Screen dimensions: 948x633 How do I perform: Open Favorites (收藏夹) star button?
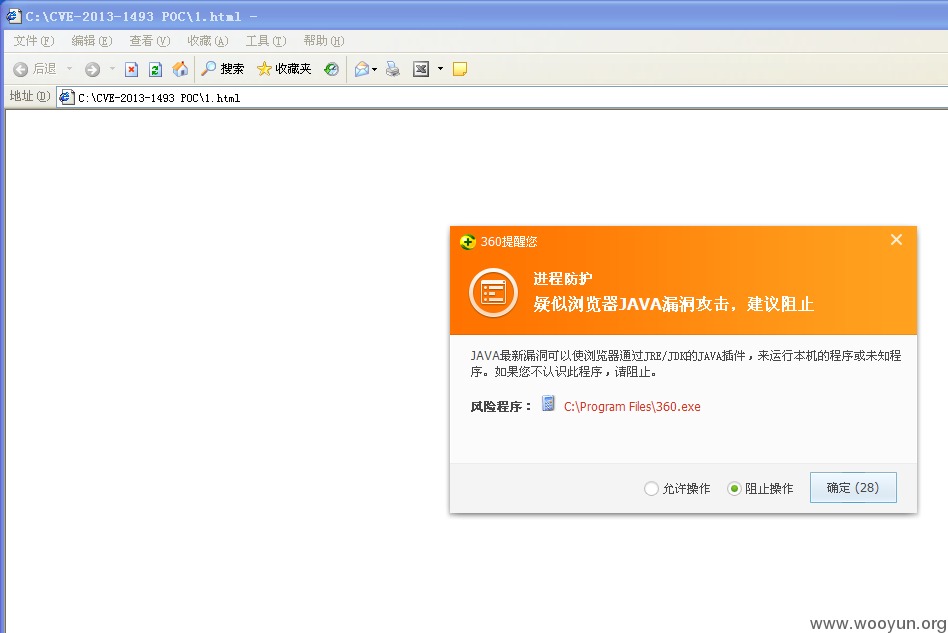[284, 69]
